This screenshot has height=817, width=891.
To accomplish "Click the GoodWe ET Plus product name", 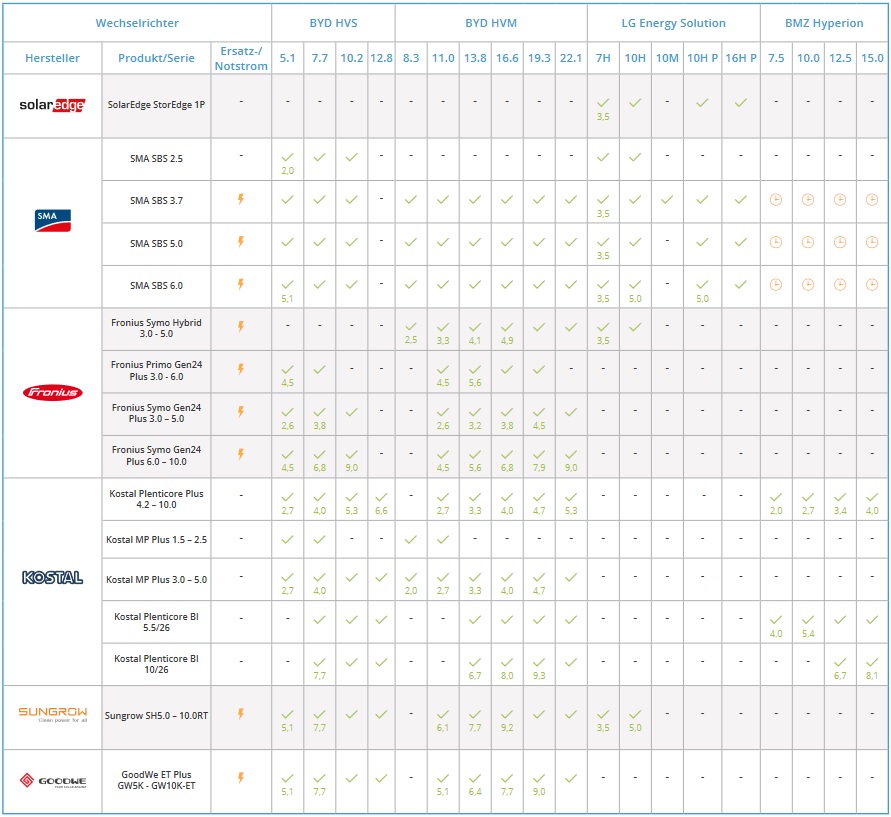I will click(156, 780).
